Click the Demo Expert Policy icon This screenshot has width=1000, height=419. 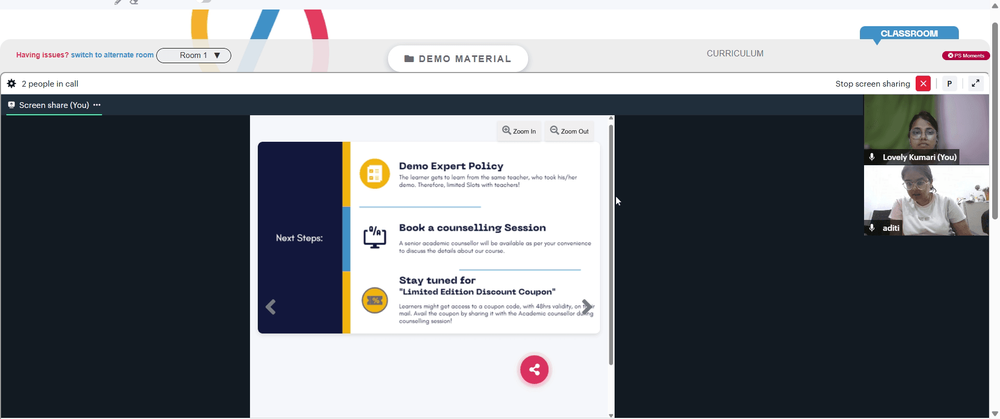click(374, 173)
